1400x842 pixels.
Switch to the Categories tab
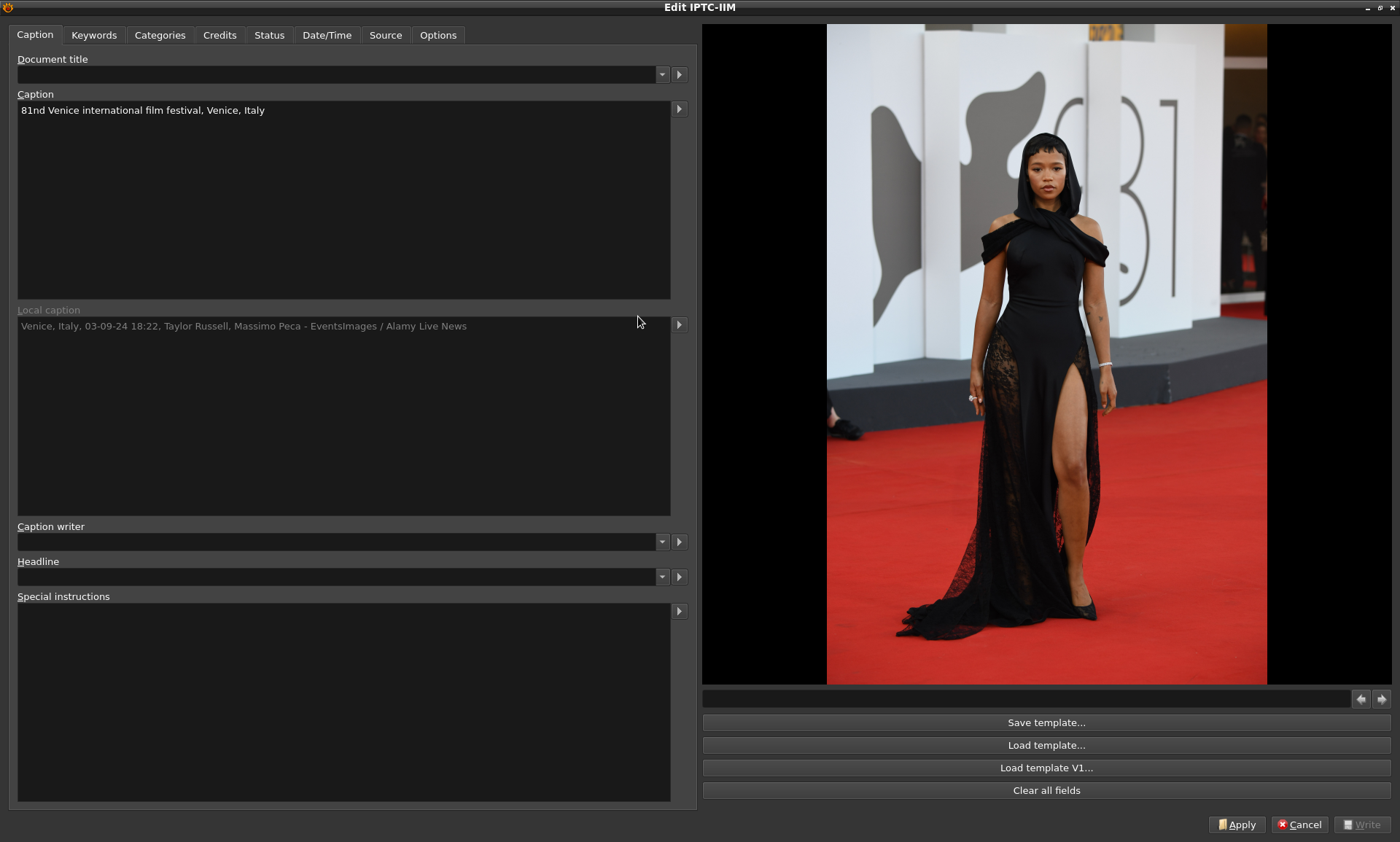(160, 36)
